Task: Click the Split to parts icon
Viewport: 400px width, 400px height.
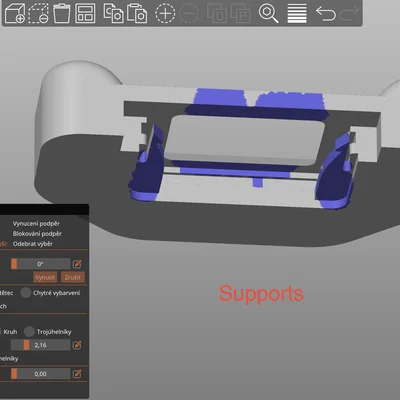Action: click(241, 13)
